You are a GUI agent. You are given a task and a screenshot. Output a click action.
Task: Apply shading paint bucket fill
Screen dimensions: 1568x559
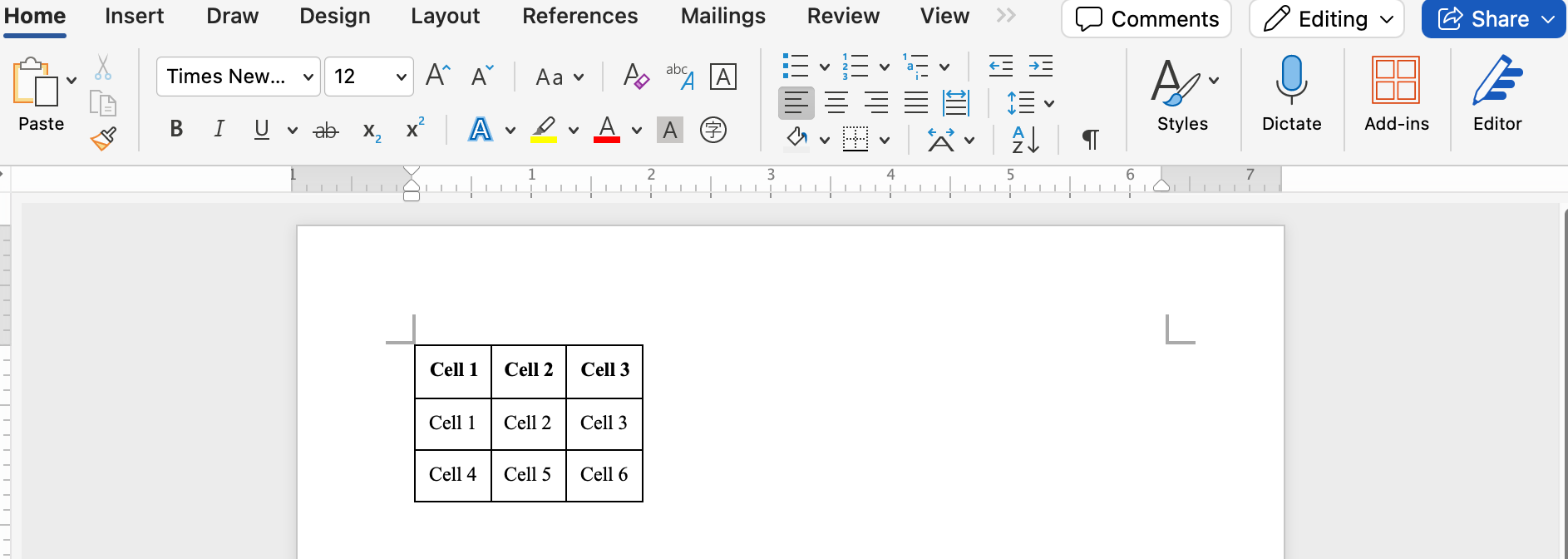coord(796,139)
